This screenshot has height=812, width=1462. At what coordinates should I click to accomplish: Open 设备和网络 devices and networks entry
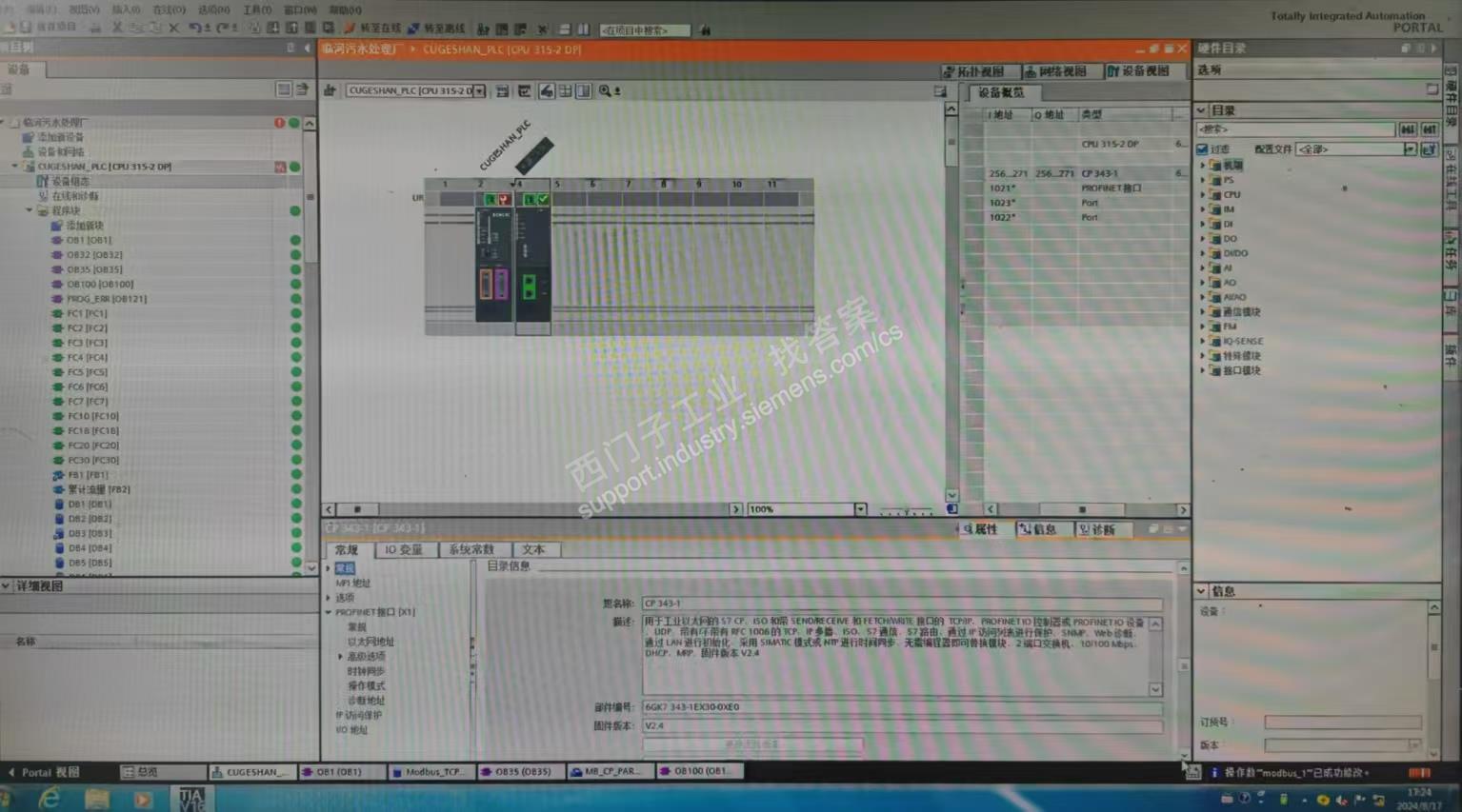[60, 151]
